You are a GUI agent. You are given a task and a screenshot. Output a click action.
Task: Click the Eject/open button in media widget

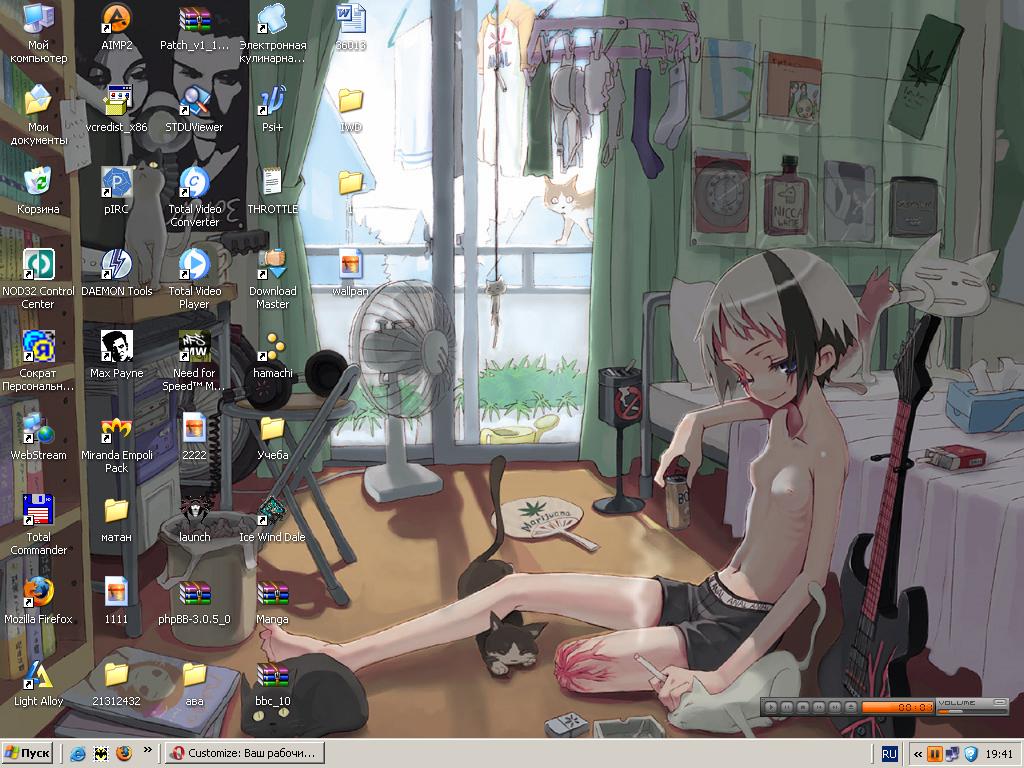(851, 707)
